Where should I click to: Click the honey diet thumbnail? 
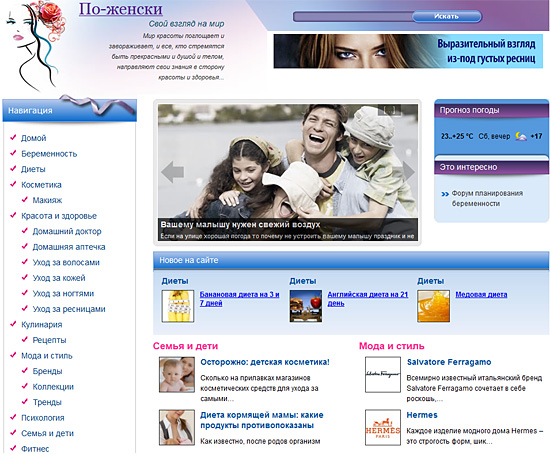pos(434,306)
